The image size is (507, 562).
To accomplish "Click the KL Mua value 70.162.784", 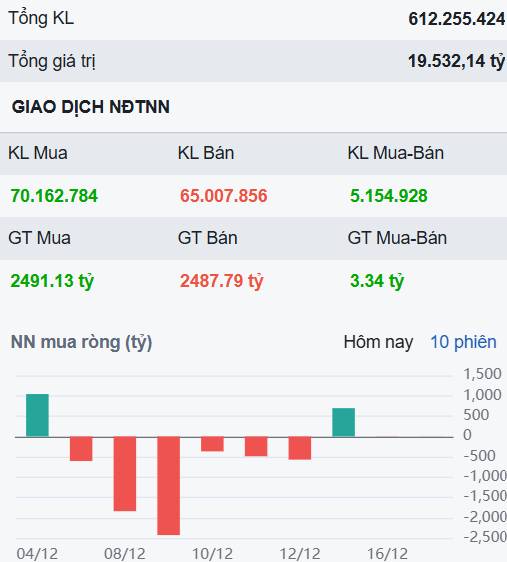I will [x=54, y=196].
